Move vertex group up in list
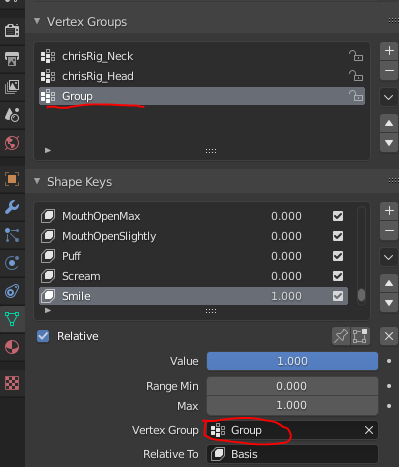The width and height of the screenshot is (399, 467). coord(389,123)
